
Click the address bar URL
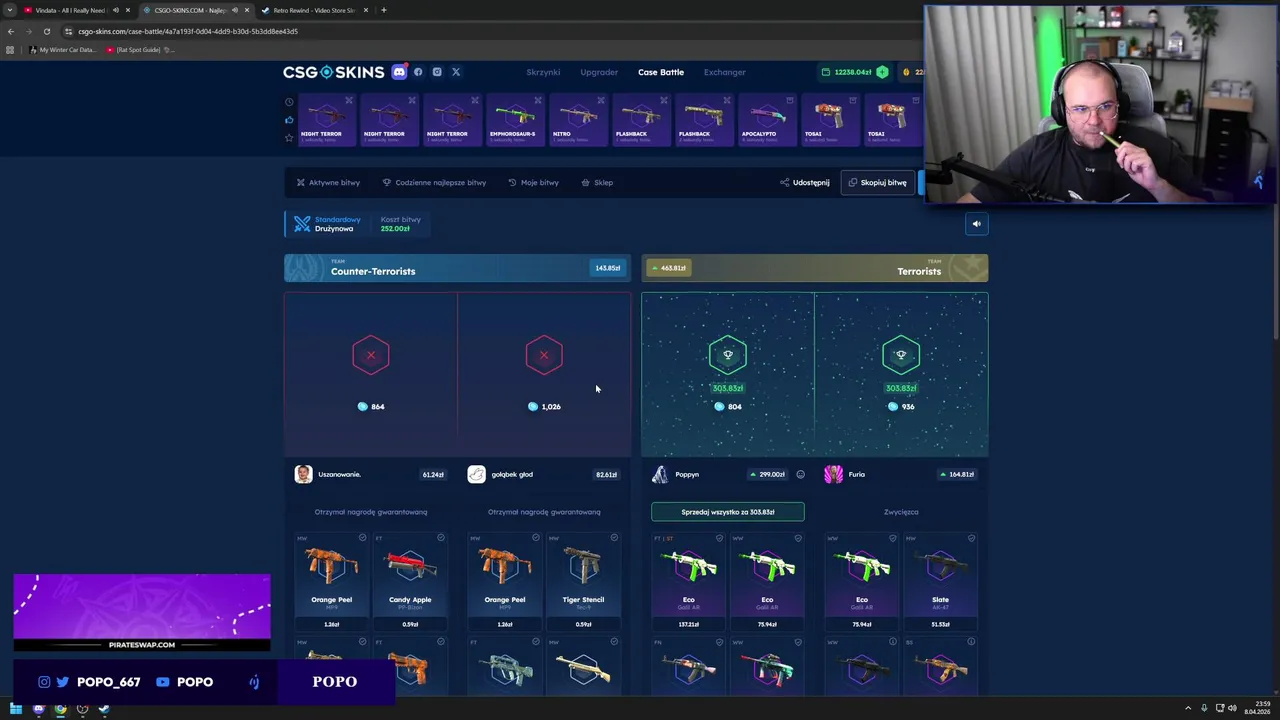188,31
